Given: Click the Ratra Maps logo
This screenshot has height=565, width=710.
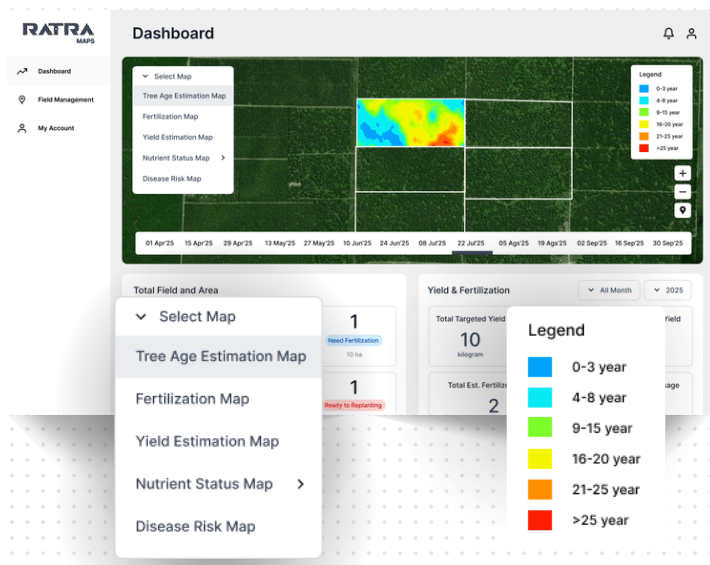Looking at the screenshot, I should [x=58, y=32].
